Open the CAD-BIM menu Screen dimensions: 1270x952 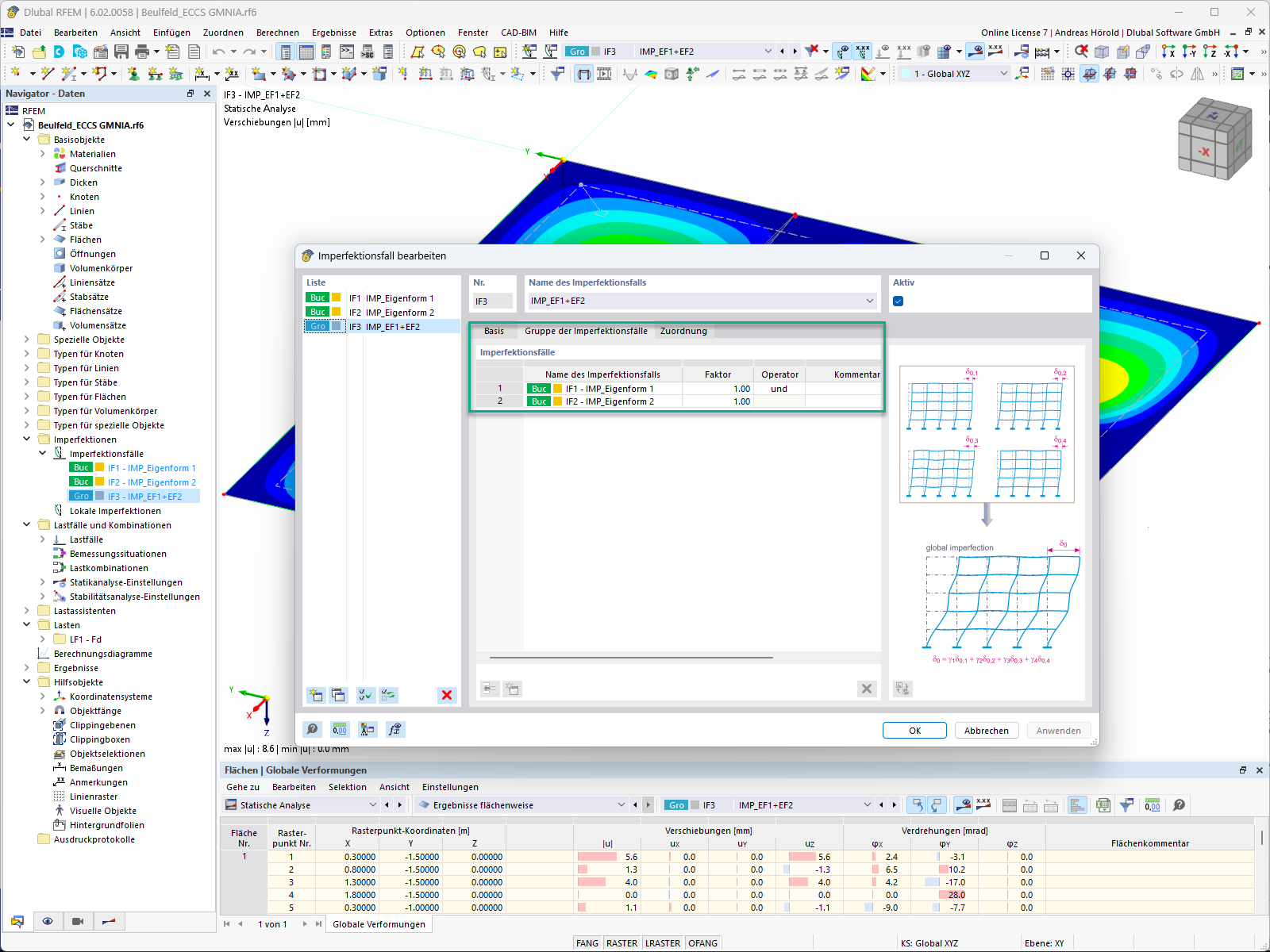point(518,33)
